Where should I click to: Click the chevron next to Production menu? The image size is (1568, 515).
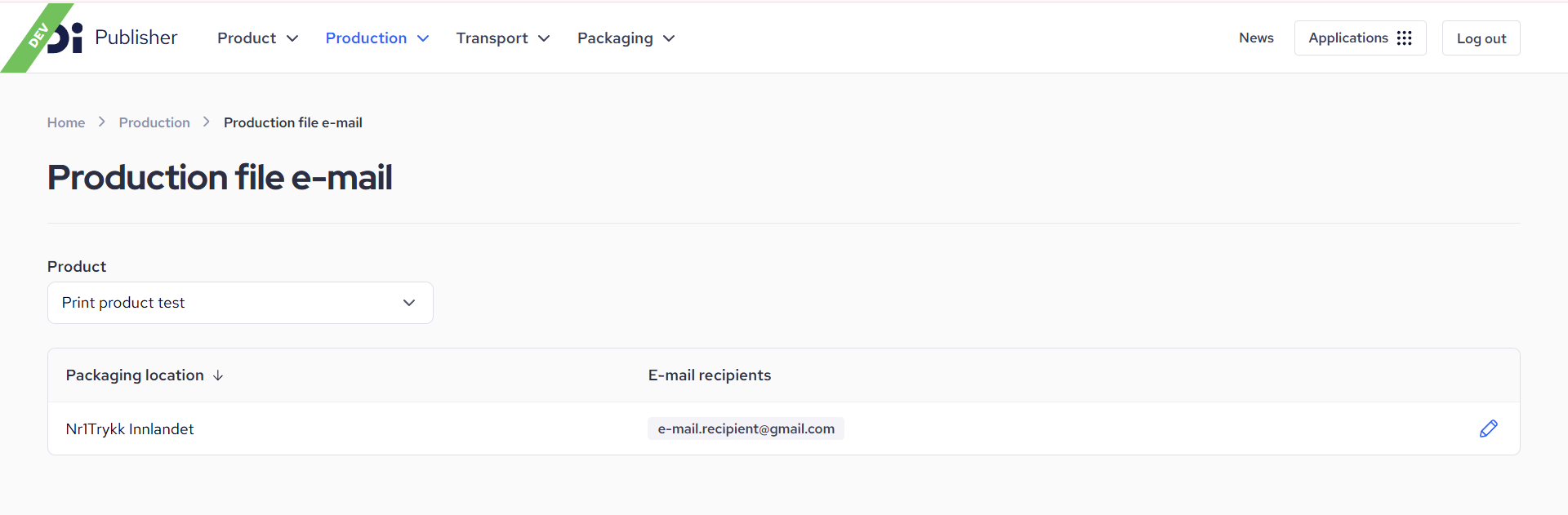423,38
